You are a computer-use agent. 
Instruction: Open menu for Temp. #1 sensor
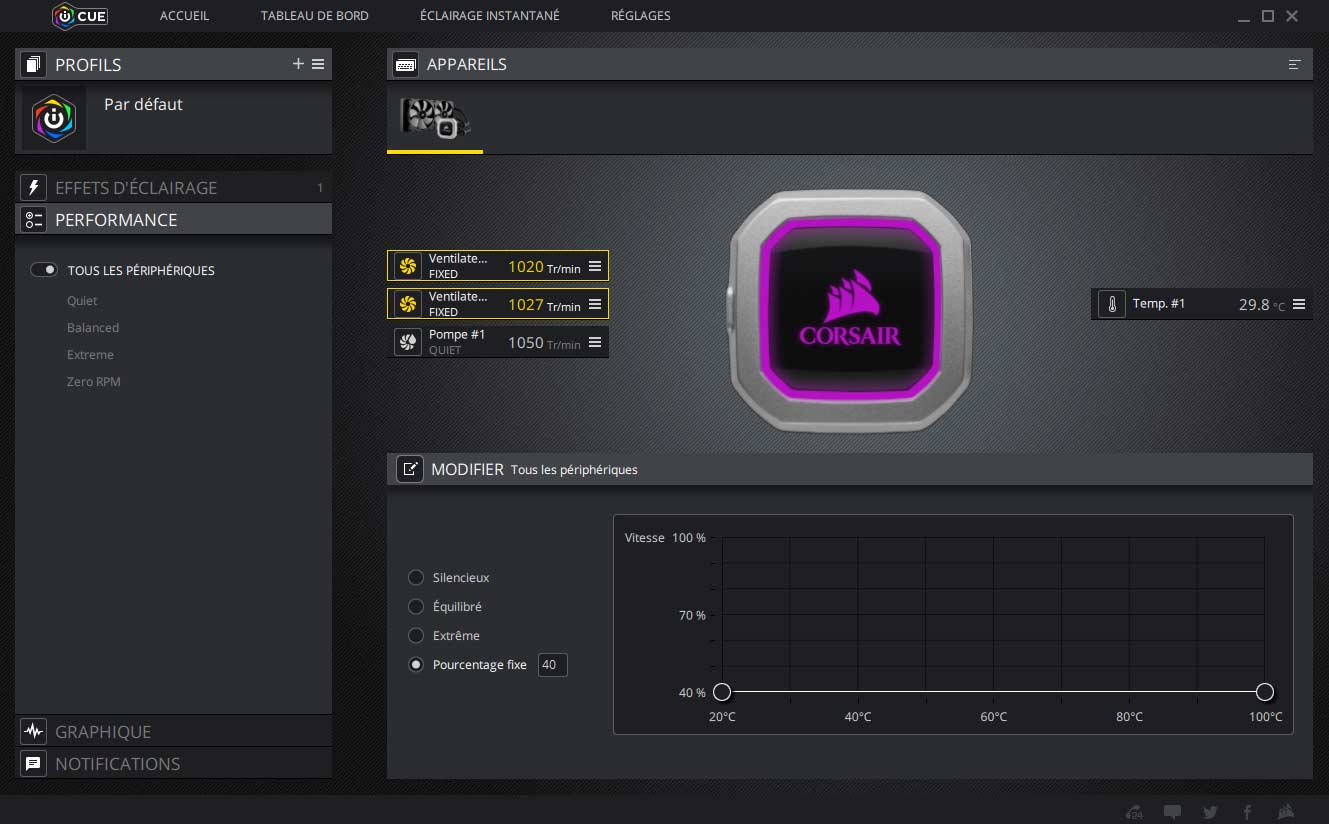tap(1299, 304)
